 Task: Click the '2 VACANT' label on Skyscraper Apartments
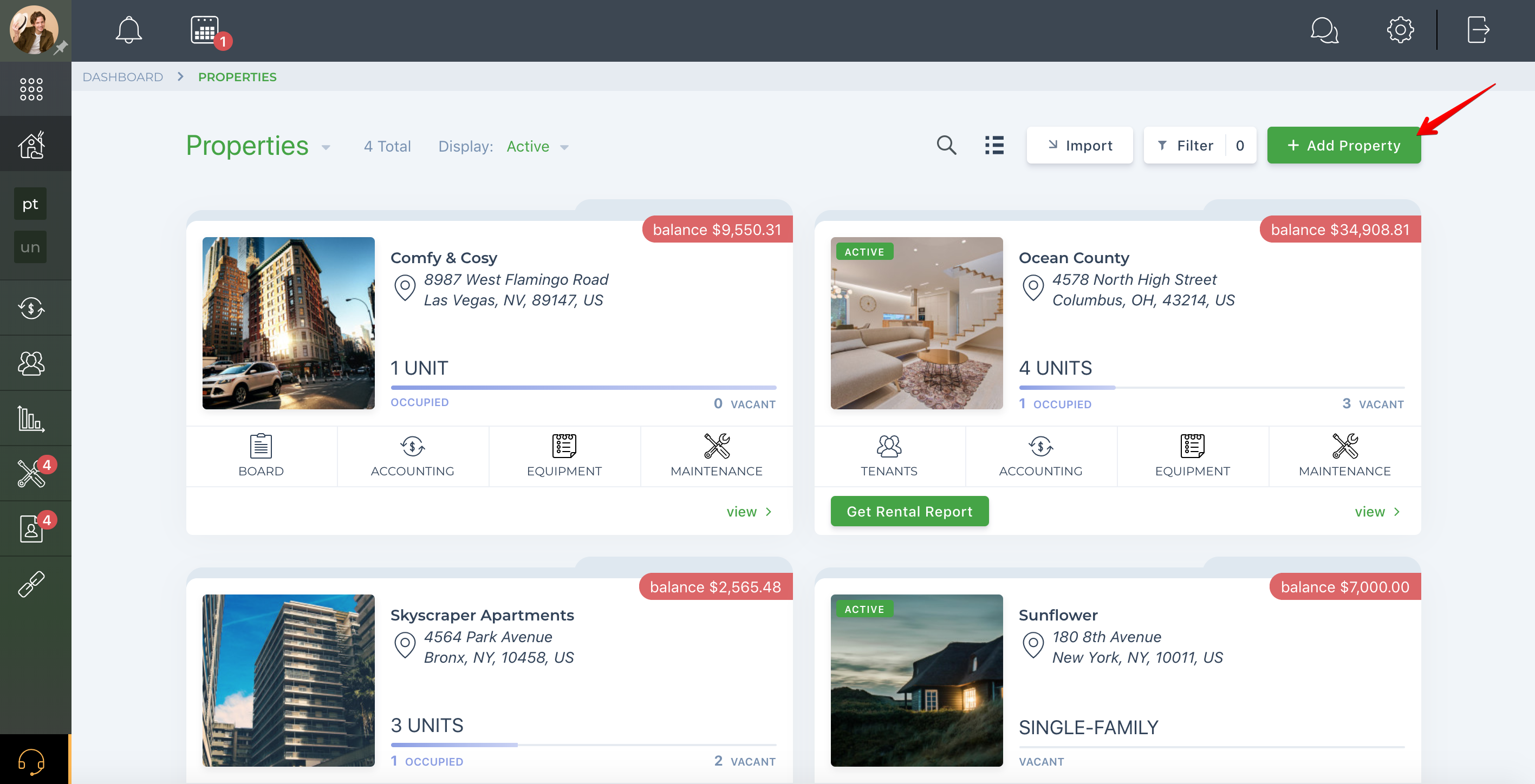click(745, 761)
